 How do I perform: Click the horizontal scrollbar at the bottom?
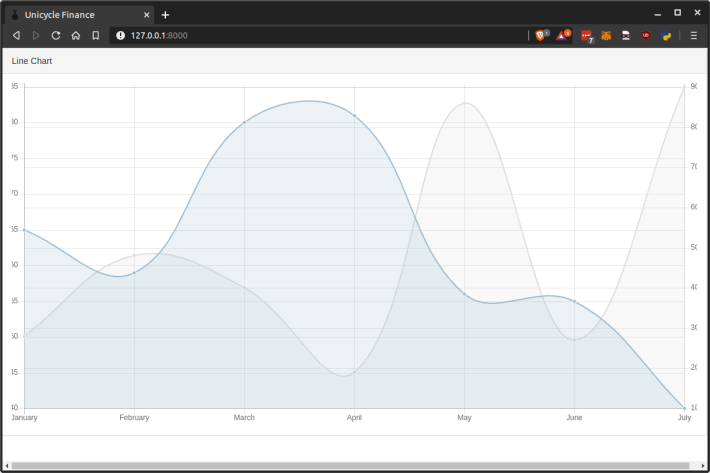350,466
